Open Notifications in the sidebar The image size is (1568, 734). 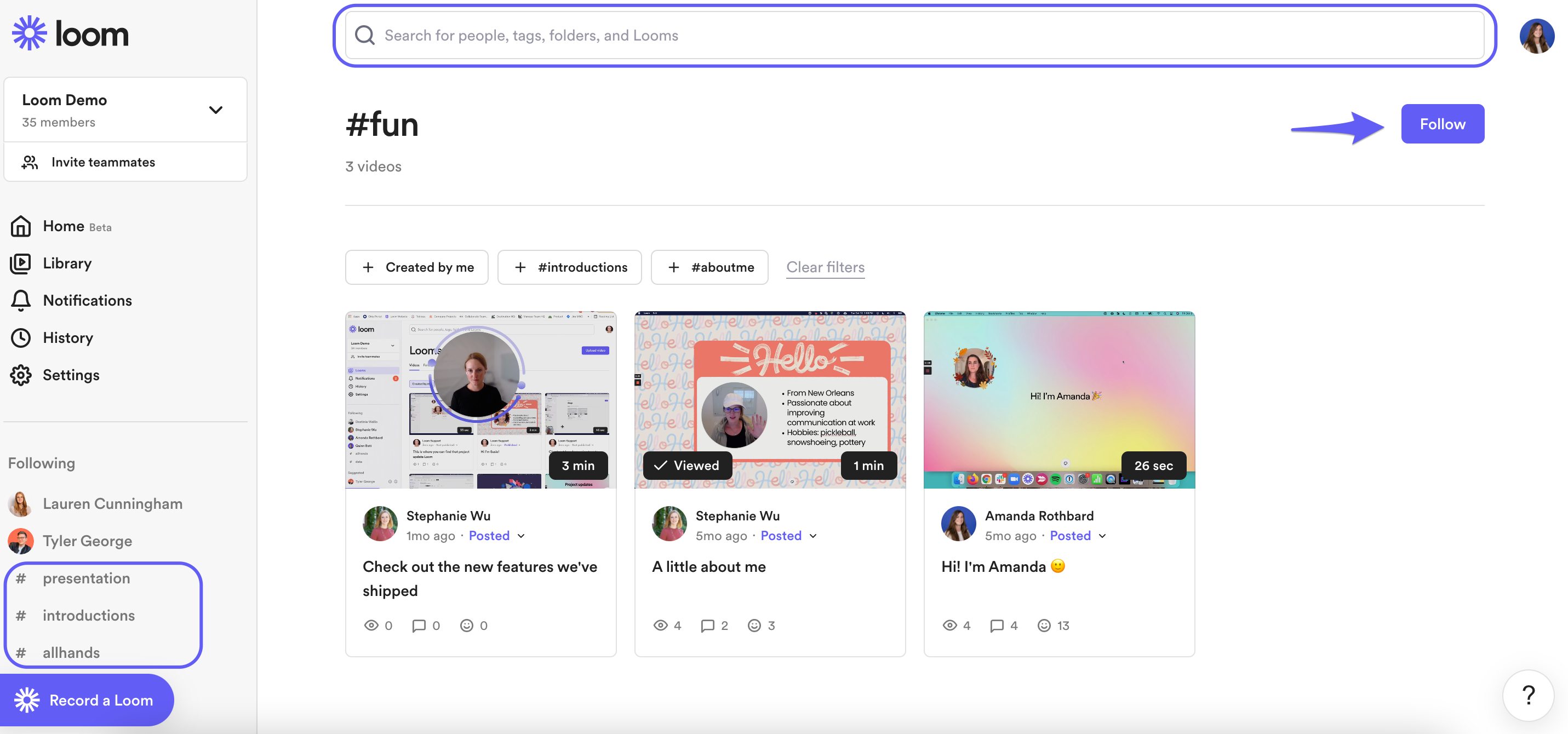click(87, 300)
